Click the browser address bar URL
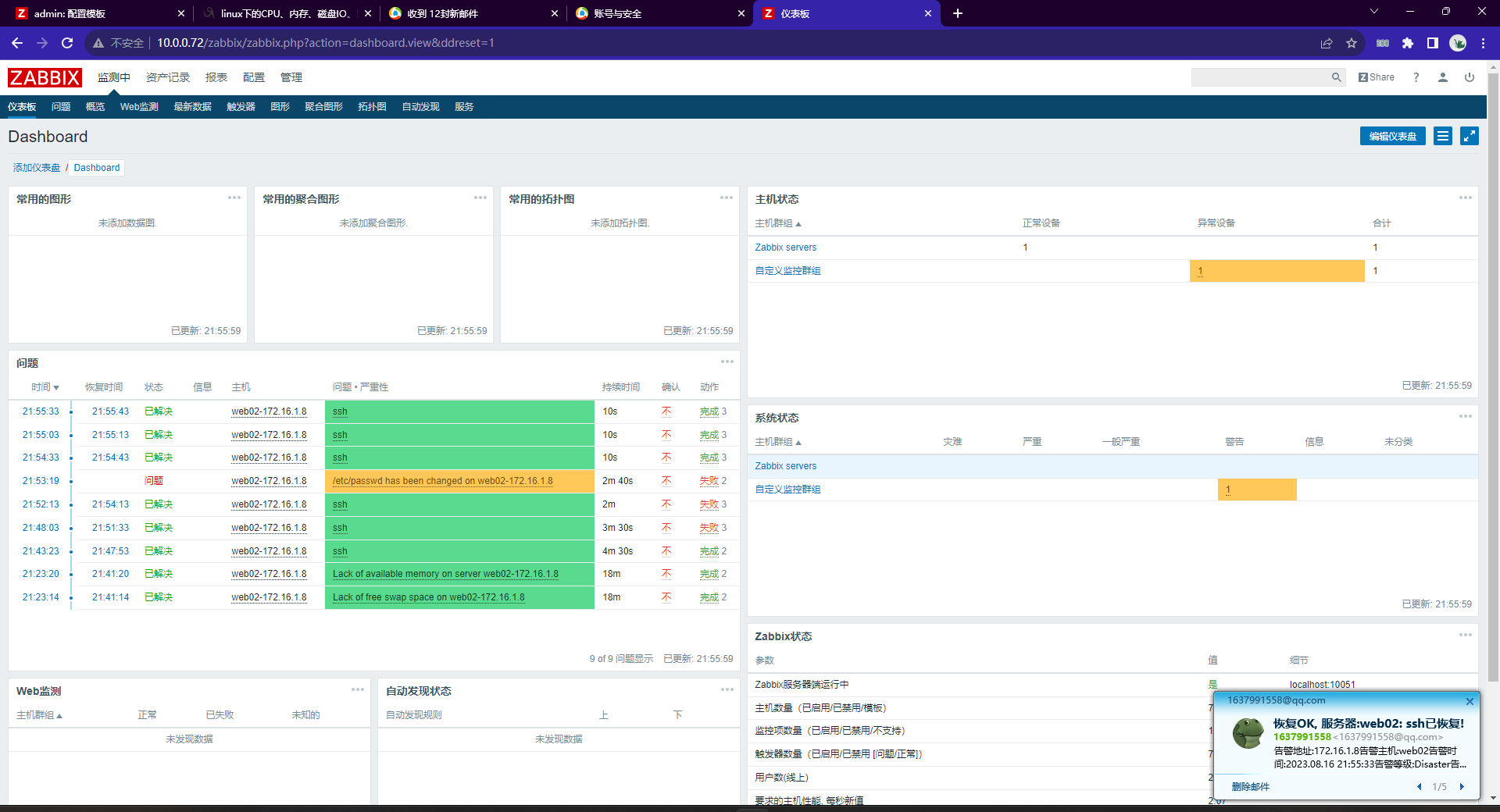1500x812 pixels. tap(325, 43)
